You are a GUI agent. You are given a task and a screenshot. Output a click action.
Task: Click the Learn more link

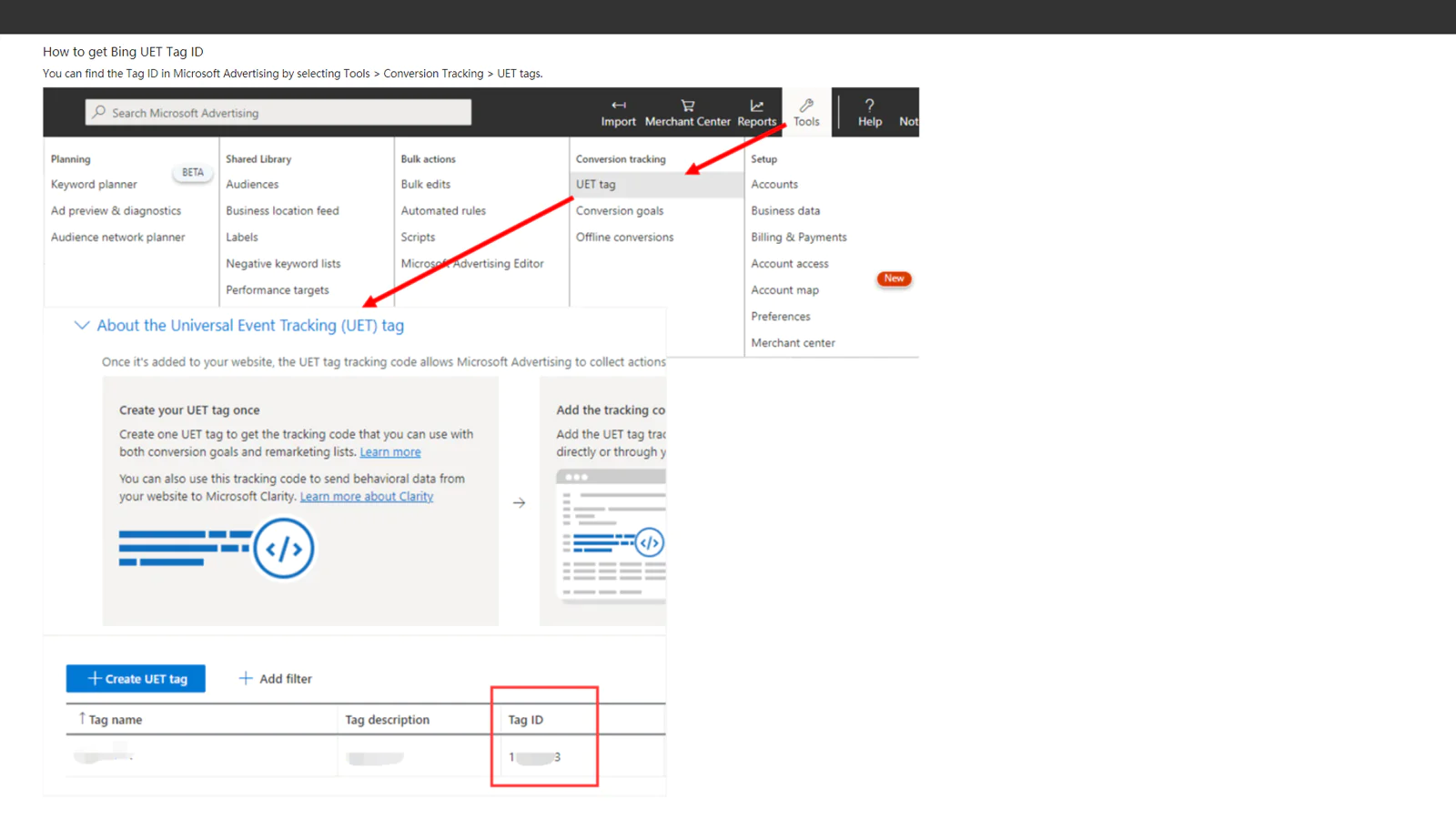[390, 451]
